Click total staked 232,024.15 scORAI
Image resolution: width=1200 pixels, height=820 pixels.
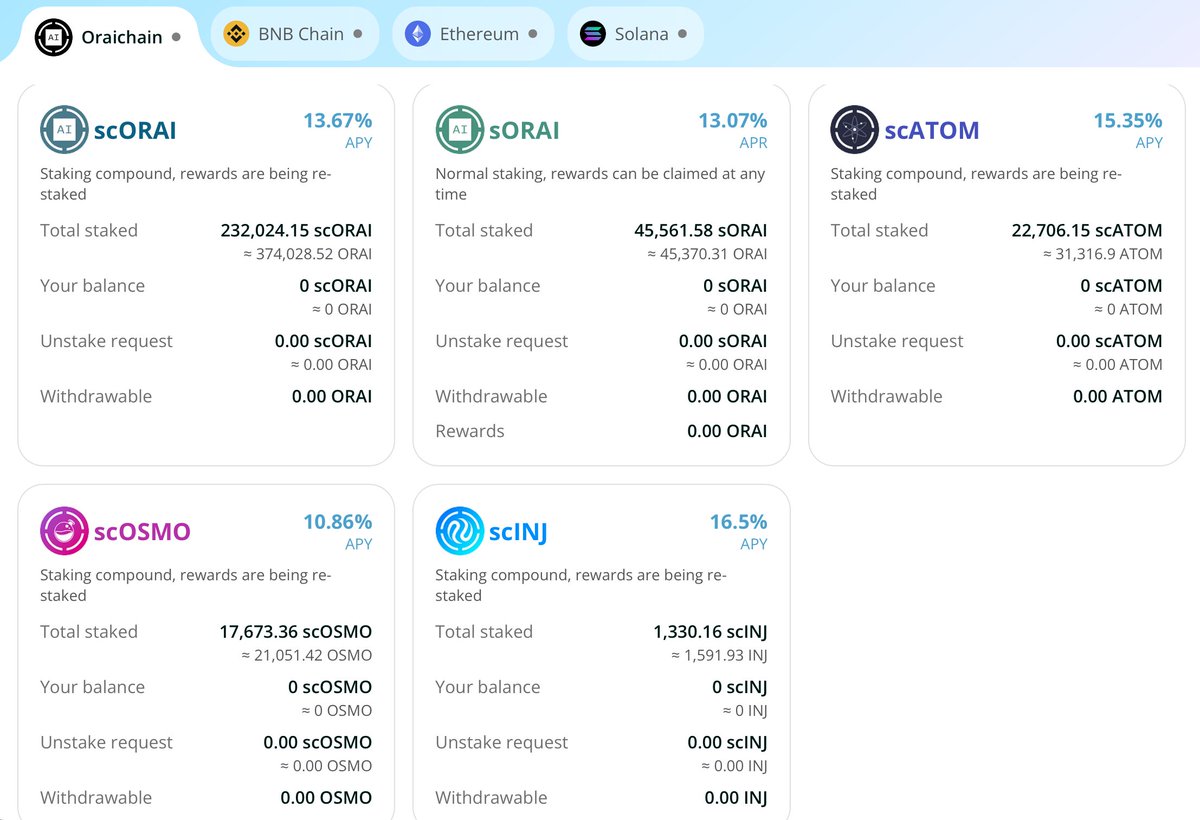click(296, 230)
